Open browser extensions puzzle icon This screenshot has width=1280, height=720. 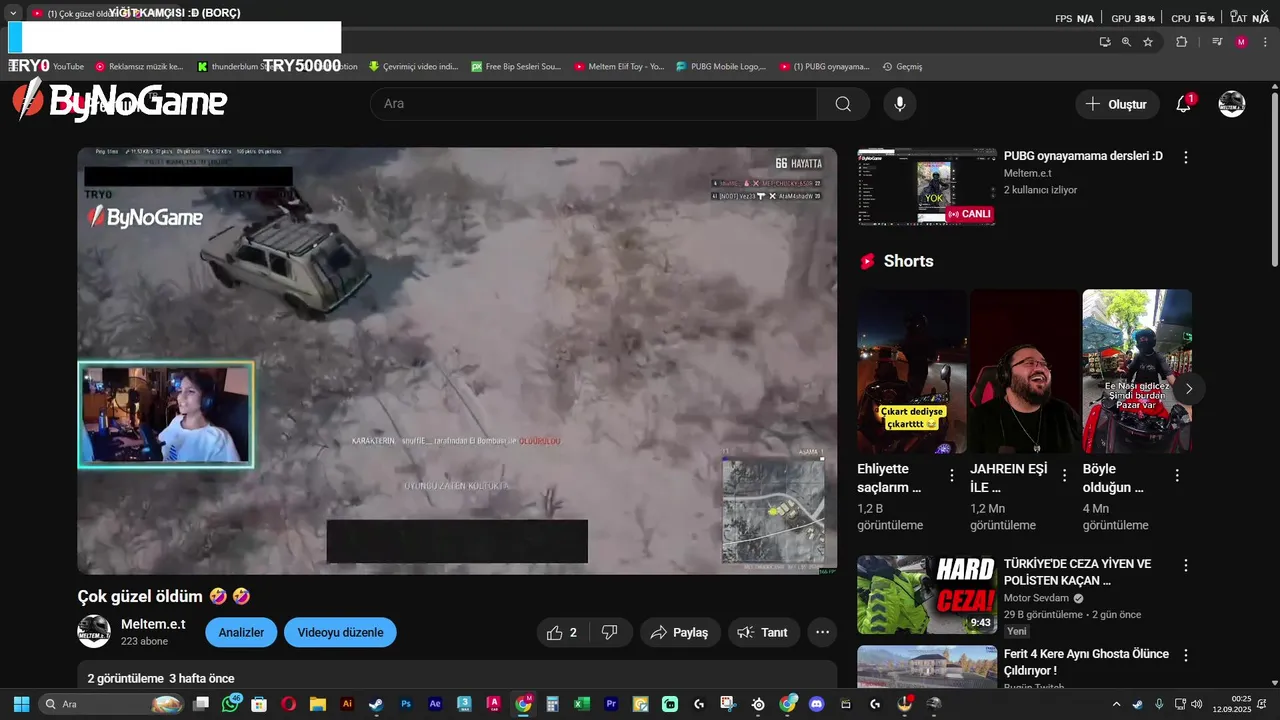1181,42
